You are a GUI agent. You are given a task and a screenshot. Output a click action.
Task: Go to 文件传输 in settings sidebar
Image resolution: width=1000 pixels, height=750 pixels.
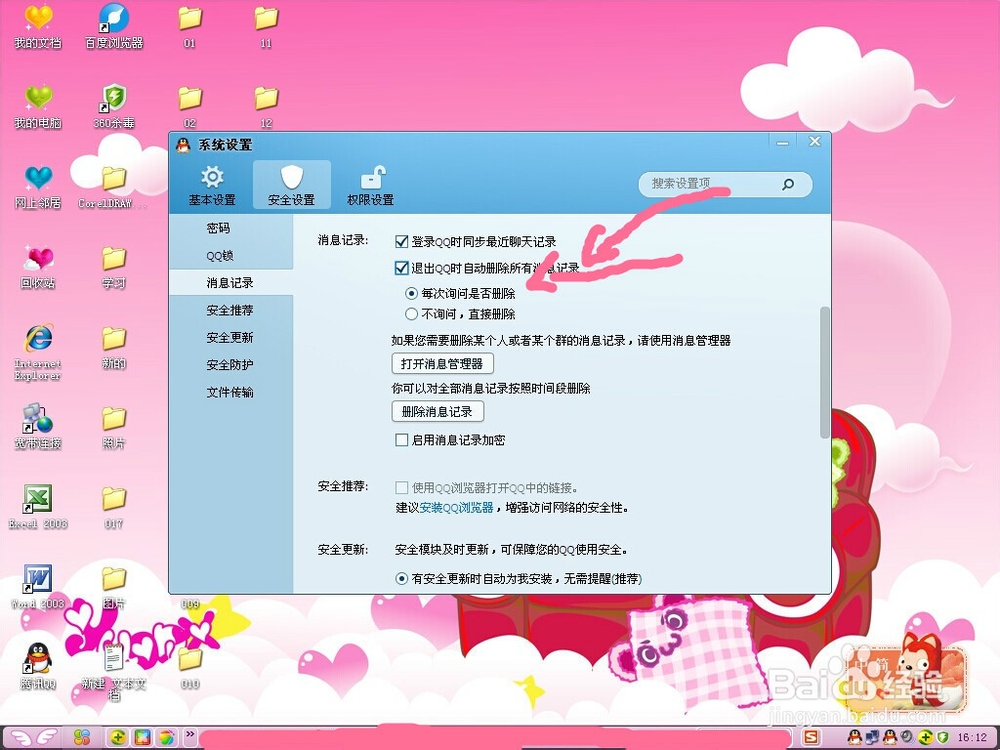coord(230,392)
